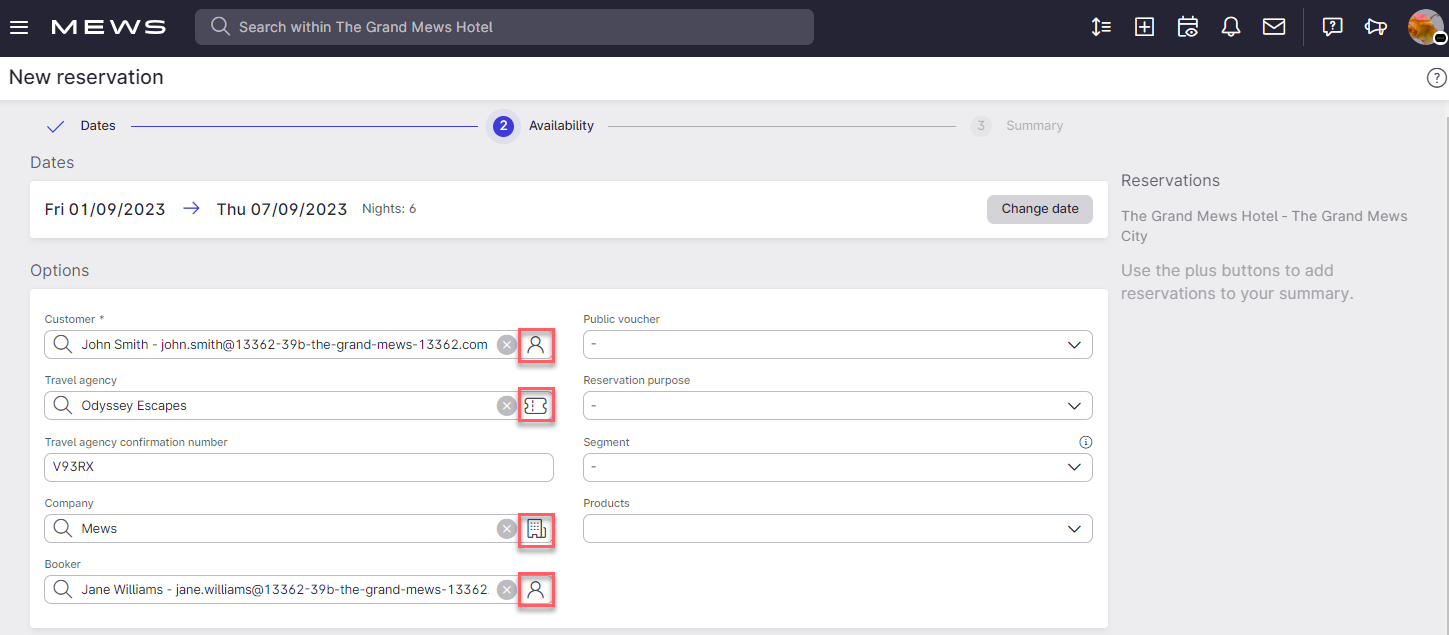Screen dimensions: 1449x635
Task: Click the task queue icon in top bar
Action: point(1101,27)
